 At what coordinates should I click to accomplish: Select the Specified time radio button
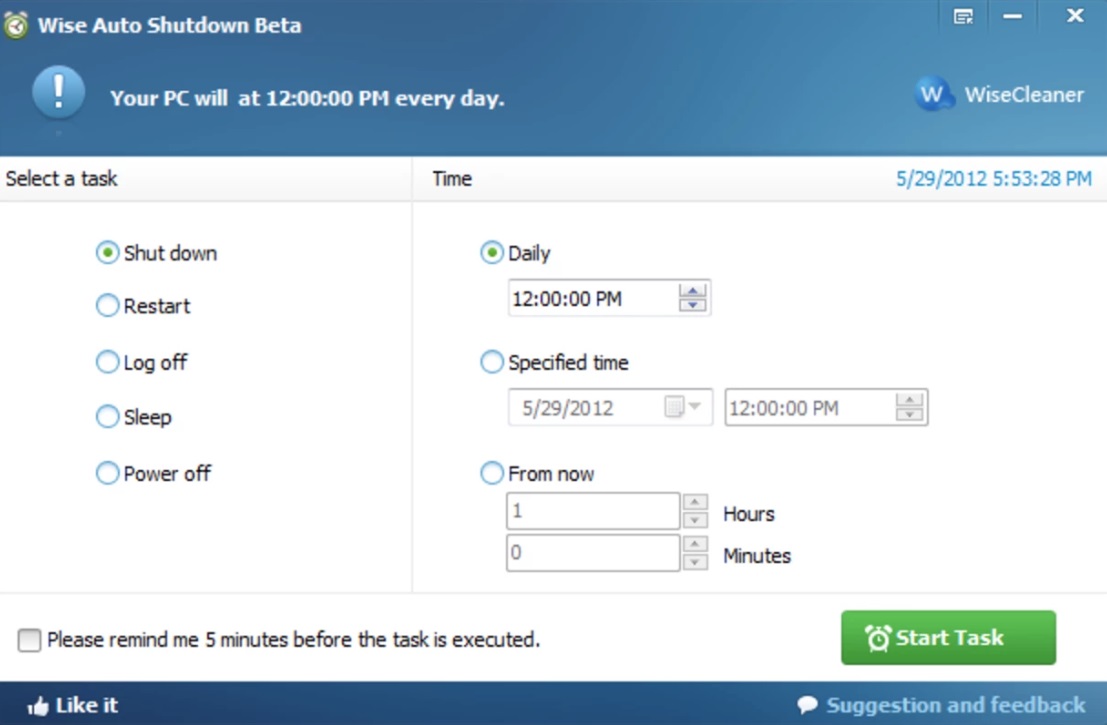[x=491, y=363]
